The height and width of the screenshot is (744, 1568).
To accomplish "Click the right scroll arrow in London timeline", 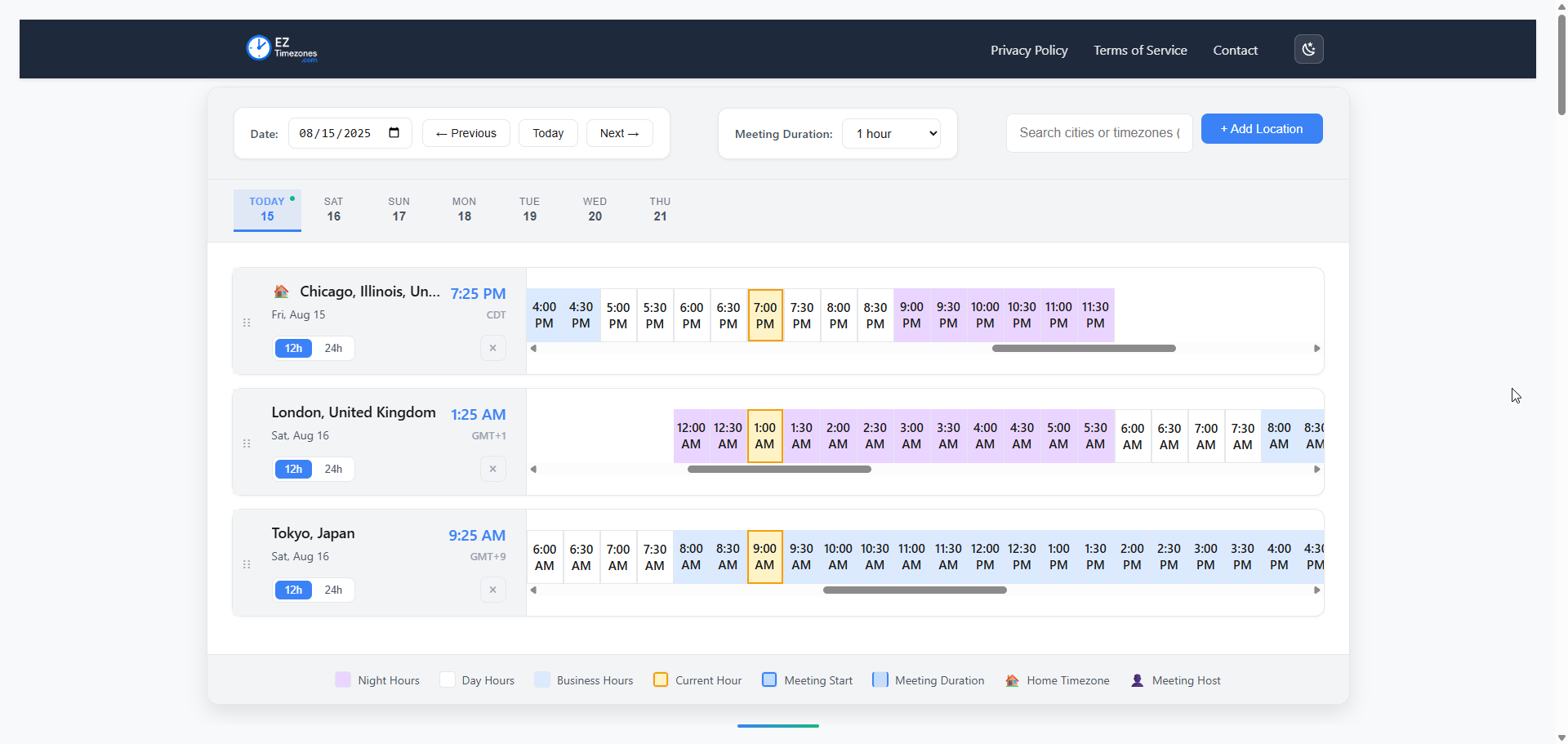I will tap(1316, 469).
